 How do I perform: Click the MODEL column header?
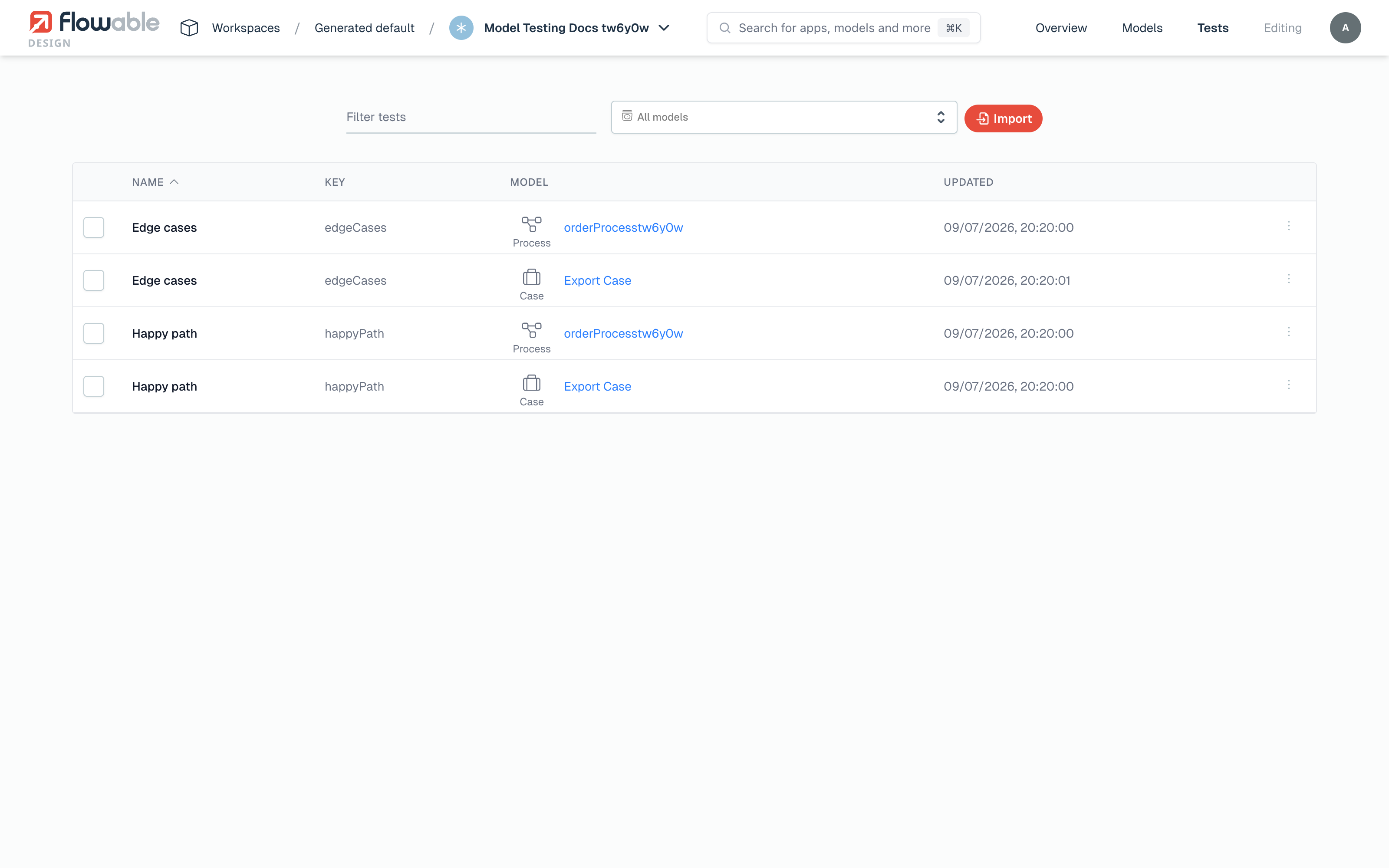529,182
